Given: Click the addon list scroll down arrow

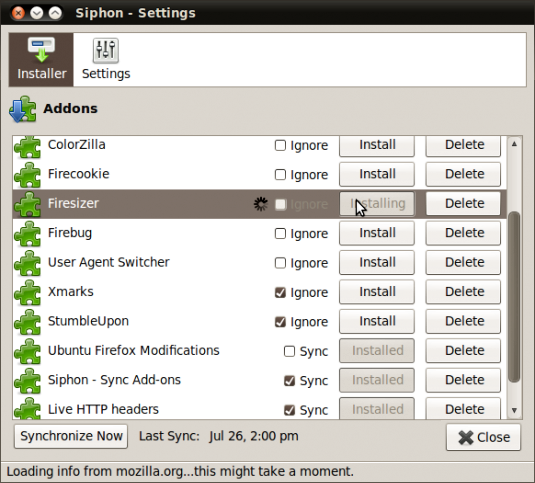Looking at the screenshot, I should coord(514,410).
